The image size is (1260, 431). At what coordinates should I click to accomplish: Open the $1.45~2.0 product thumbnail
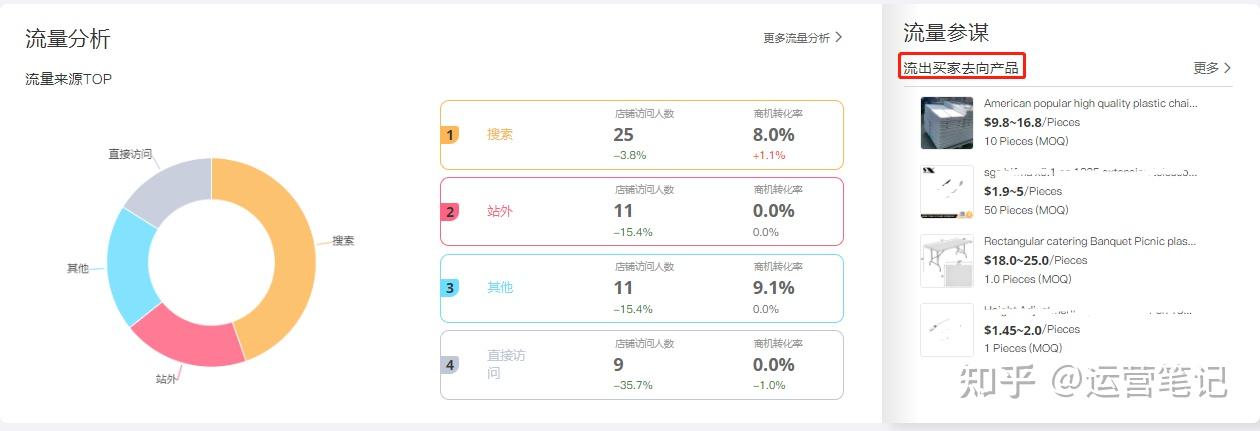coord(946,330)
